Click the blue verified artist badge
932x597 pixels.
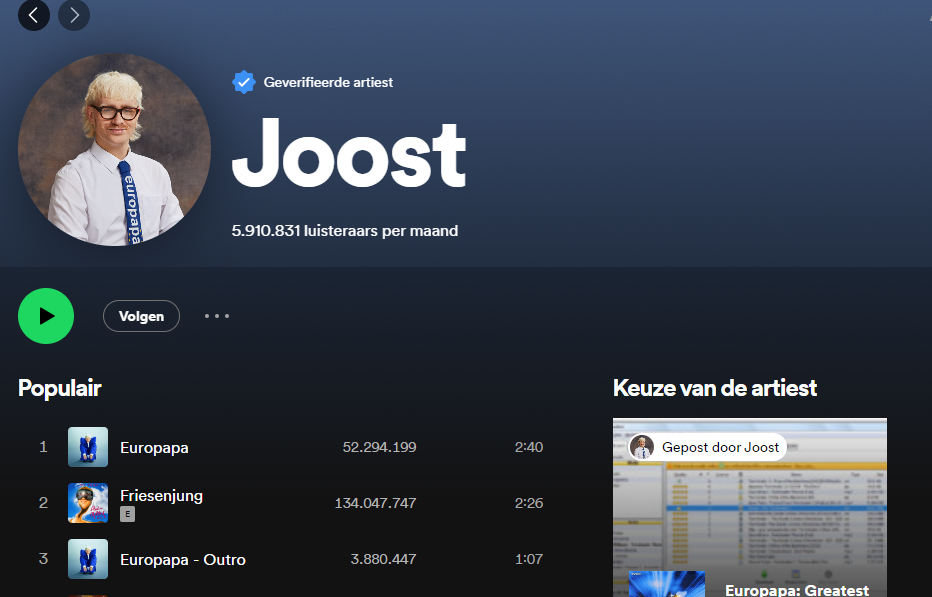tap(244, 82)
